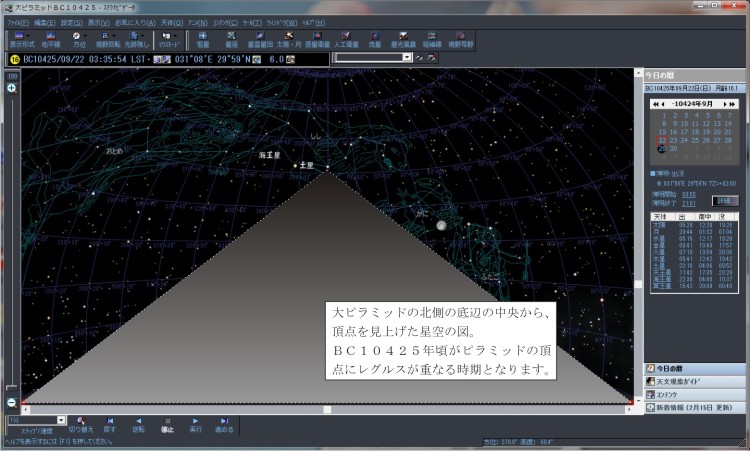
Task: Toggle the 星座 (constellation) display icon
Action: [229, 38]
